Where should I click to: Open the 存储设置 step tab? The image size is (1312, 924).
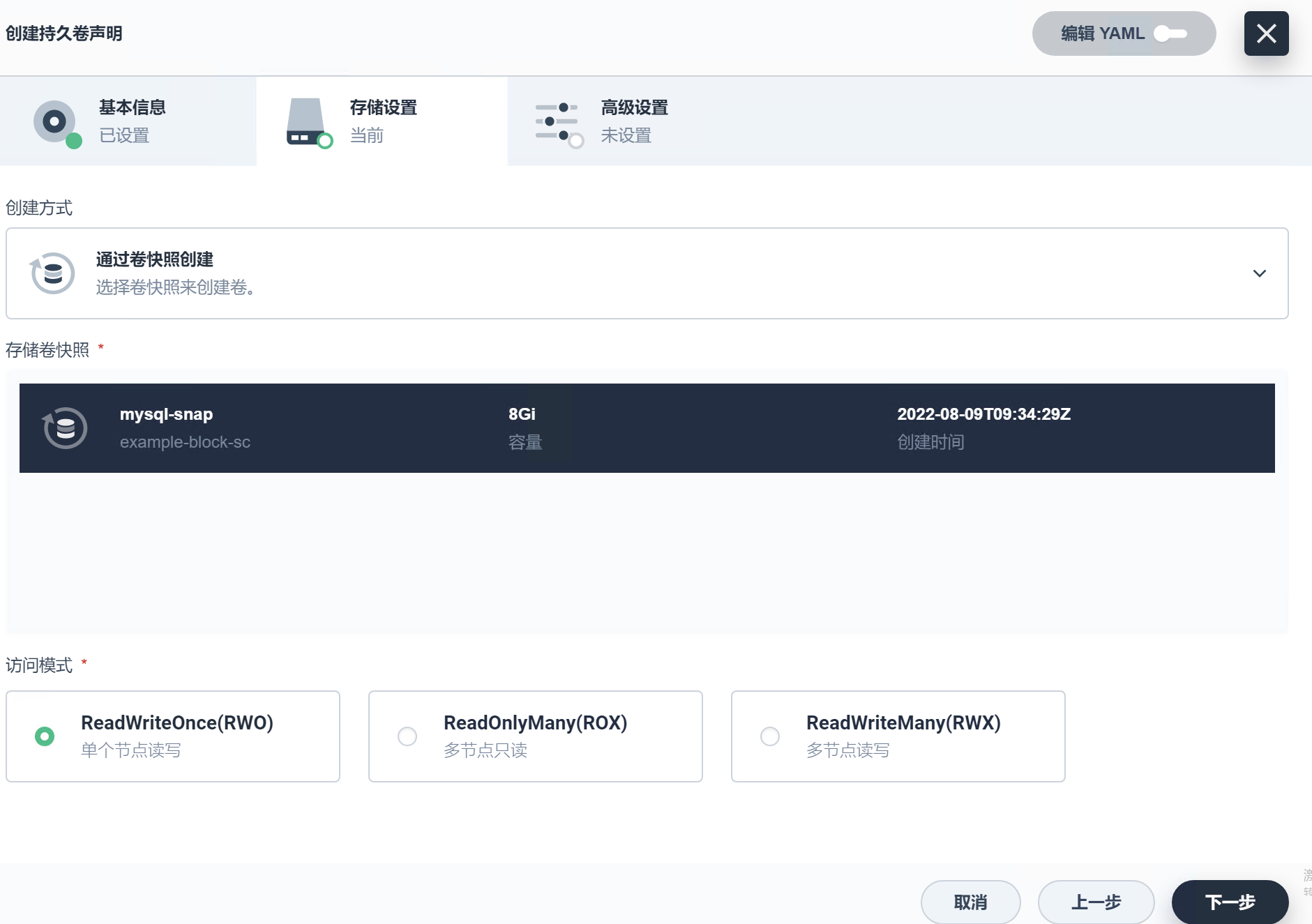382,121
